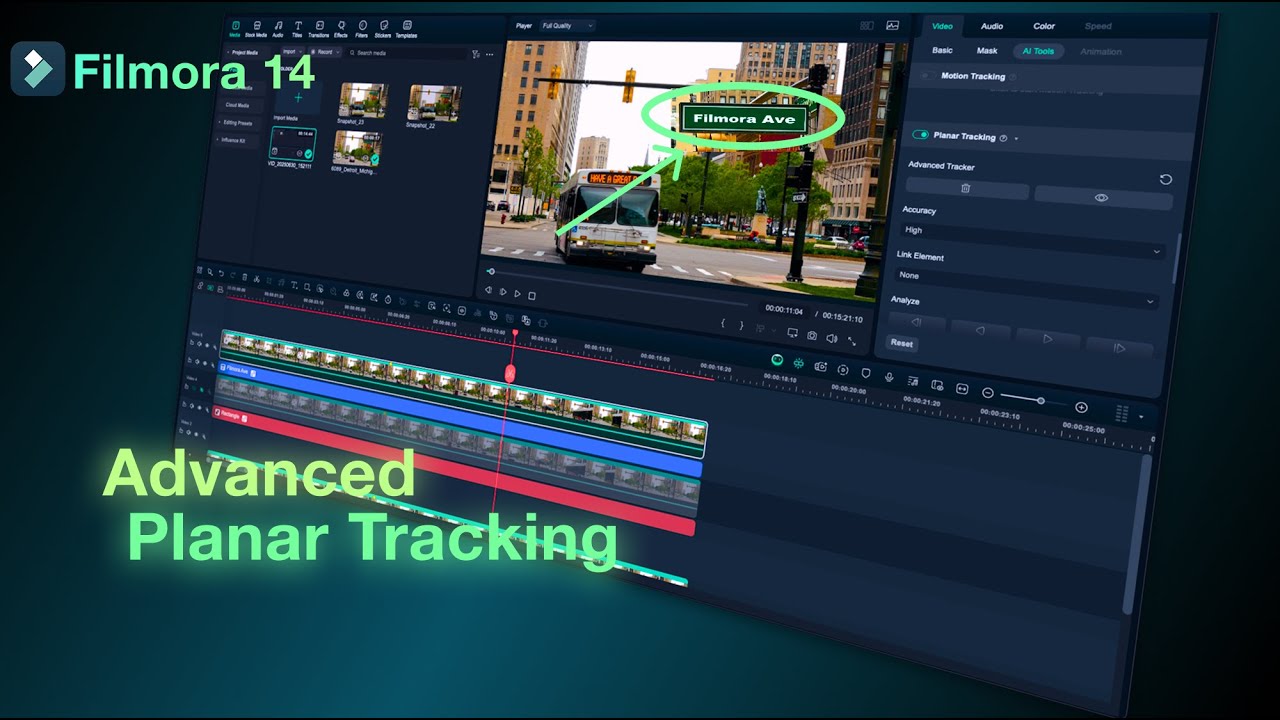Viewport: 1280px width, 720px height.
Task: Select the Cloud Media sidebar item
Action: tap(237, 104)
